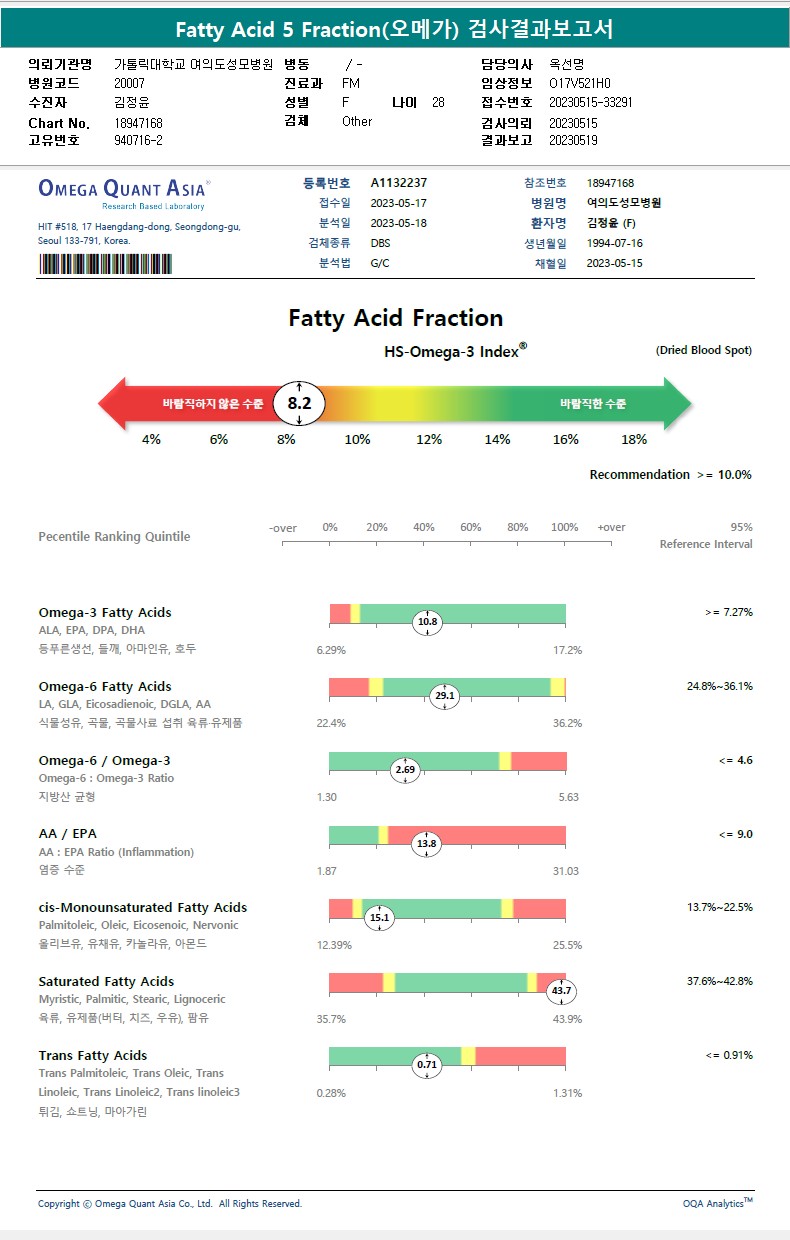Click the 15.1 cis-Monounsaturated marker
This screenshot has height=1240, width=790.
[x=379, y=917]
